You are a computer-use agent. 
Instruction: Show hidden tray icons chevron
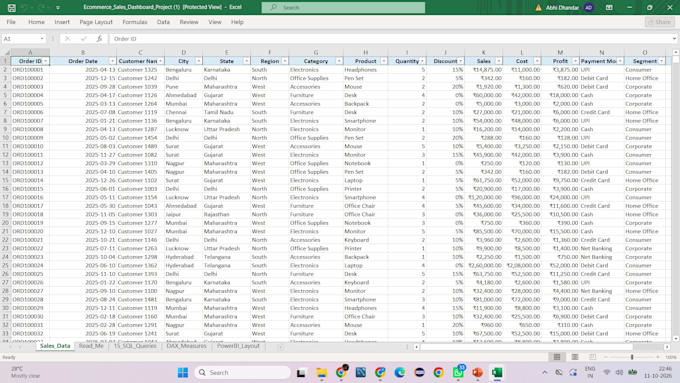click(544, 372)
